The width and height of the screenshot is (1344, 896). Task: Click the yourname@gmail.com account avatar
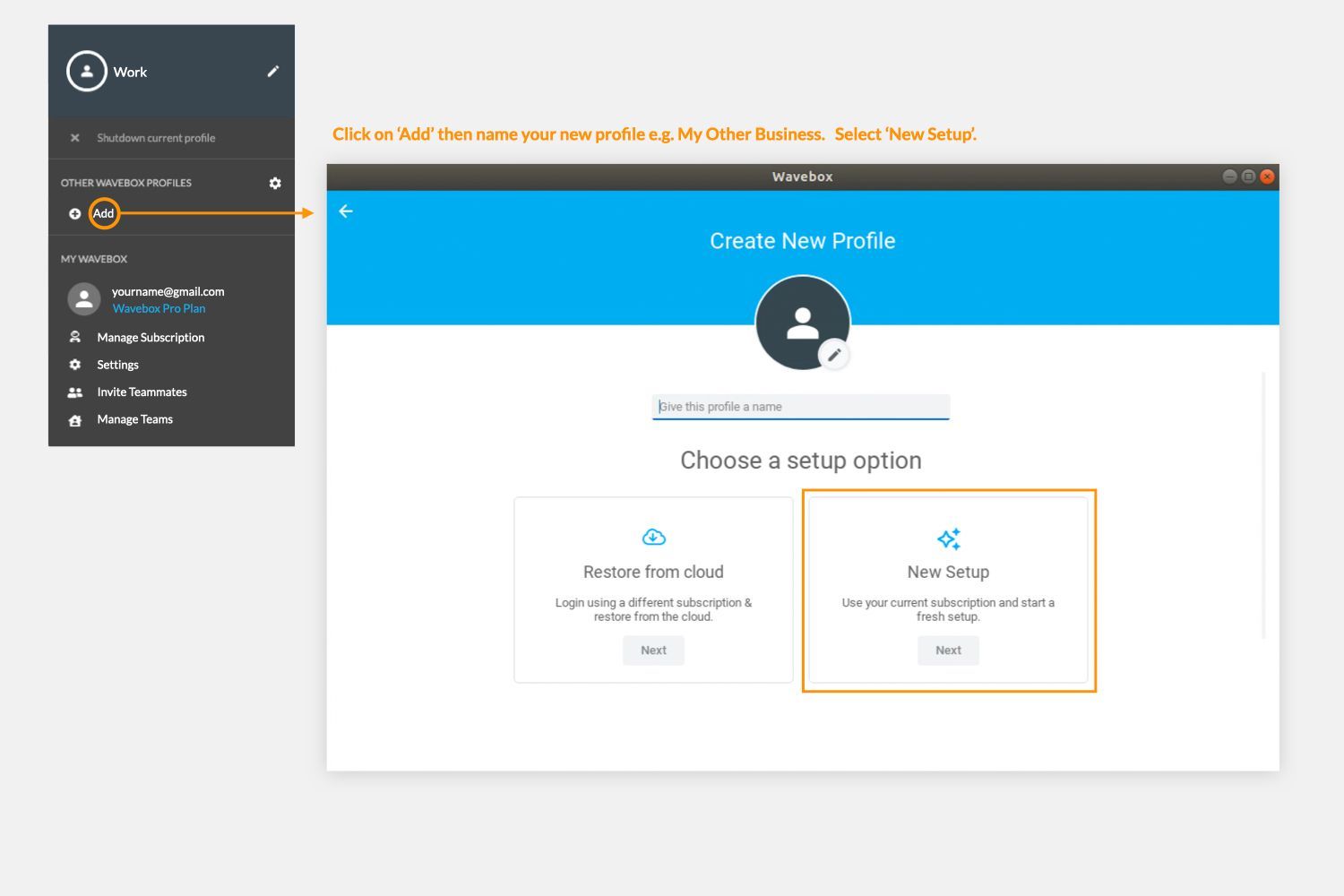pos(84,299)
